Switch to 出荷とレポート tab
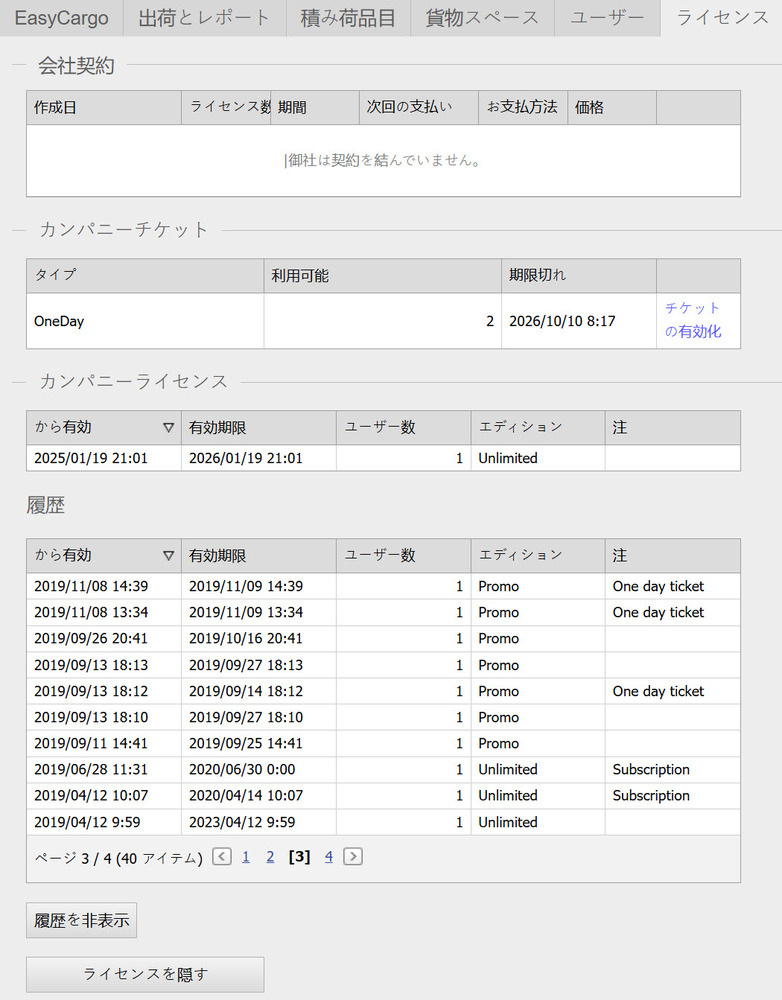Image resolution: width=782 pixels, height=1000 pixels. (204, 18)
